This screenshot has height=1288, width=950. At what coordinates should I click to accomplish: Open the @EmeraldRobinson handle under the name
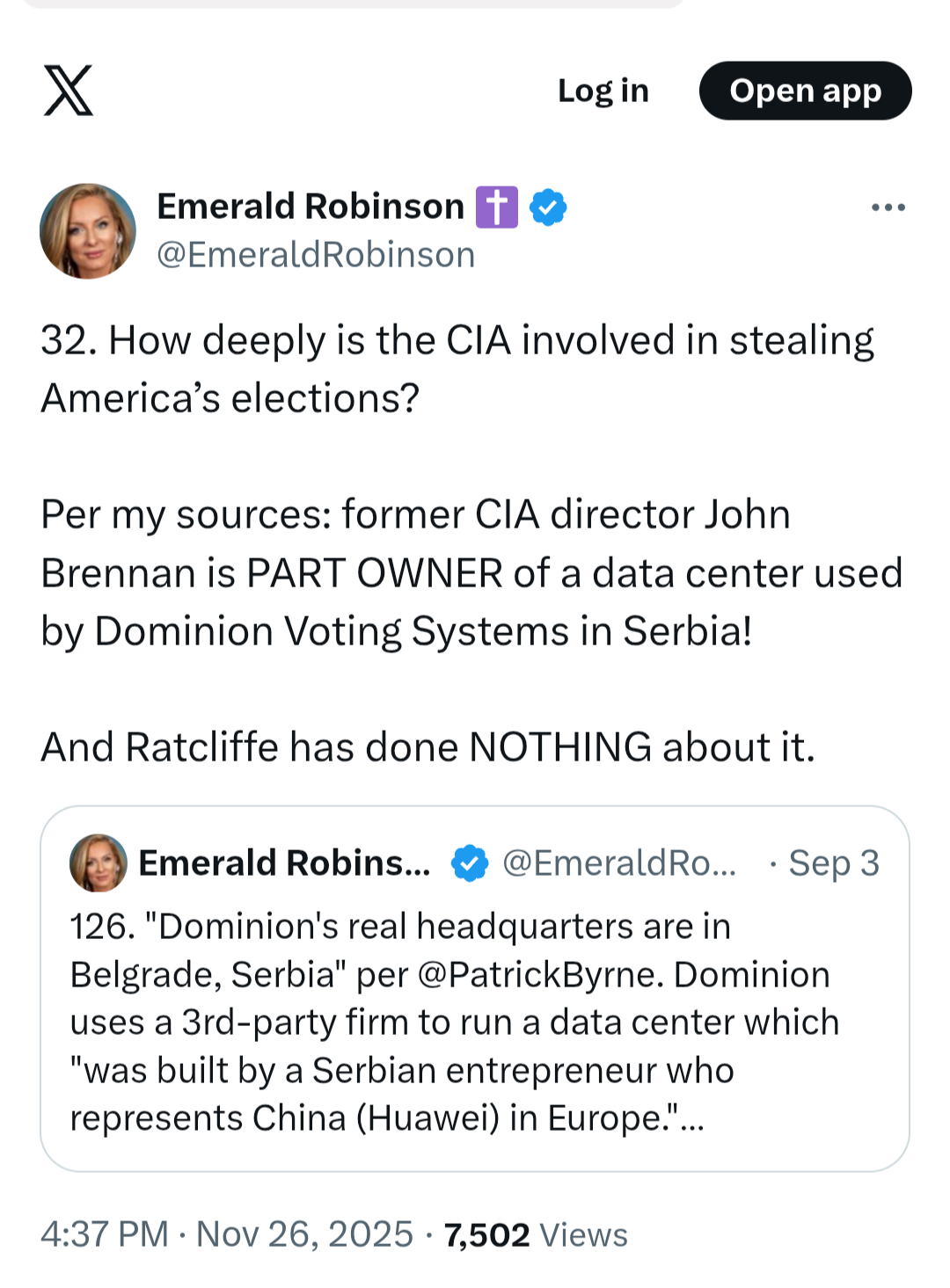[316, 255]
